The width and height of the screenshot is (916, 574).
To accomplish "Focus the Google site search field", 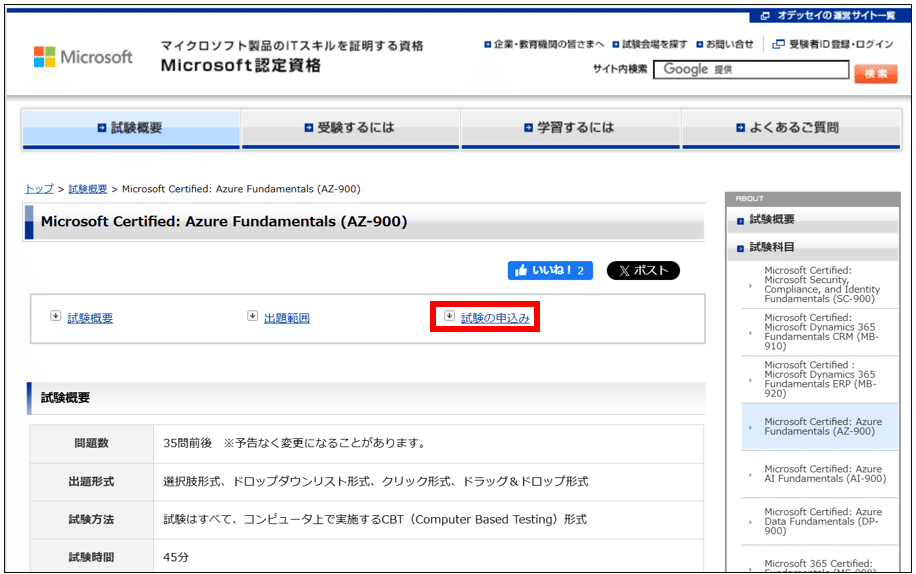I will coord(751,69).
